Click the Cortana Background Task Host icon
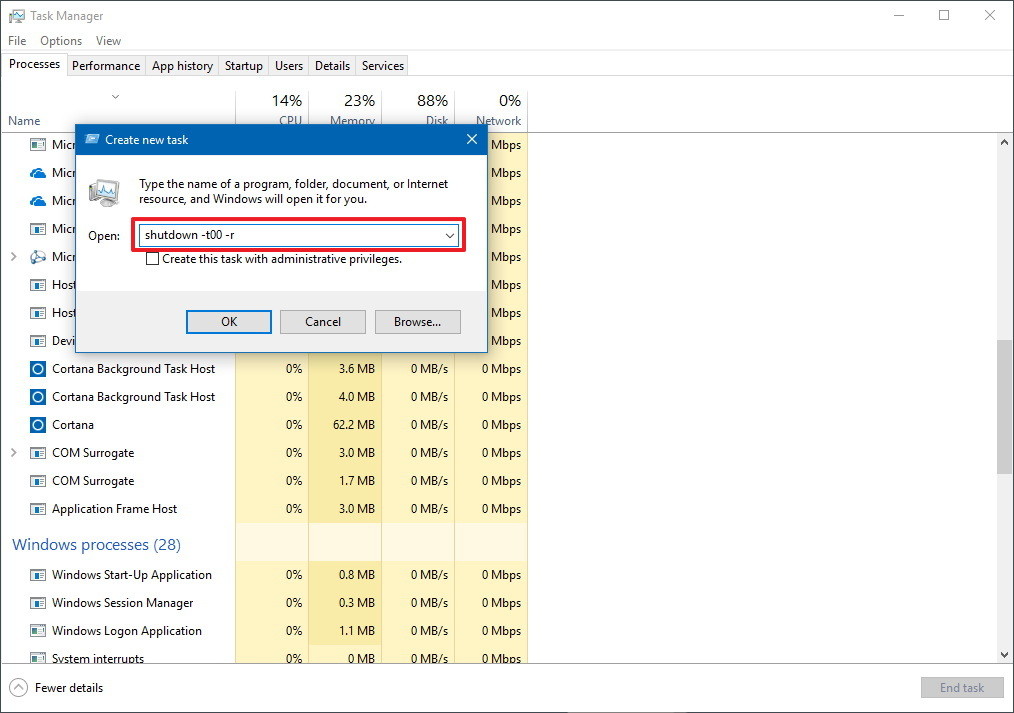The height and width of the screenshot is (713, 1014). (x=38, y=369)
